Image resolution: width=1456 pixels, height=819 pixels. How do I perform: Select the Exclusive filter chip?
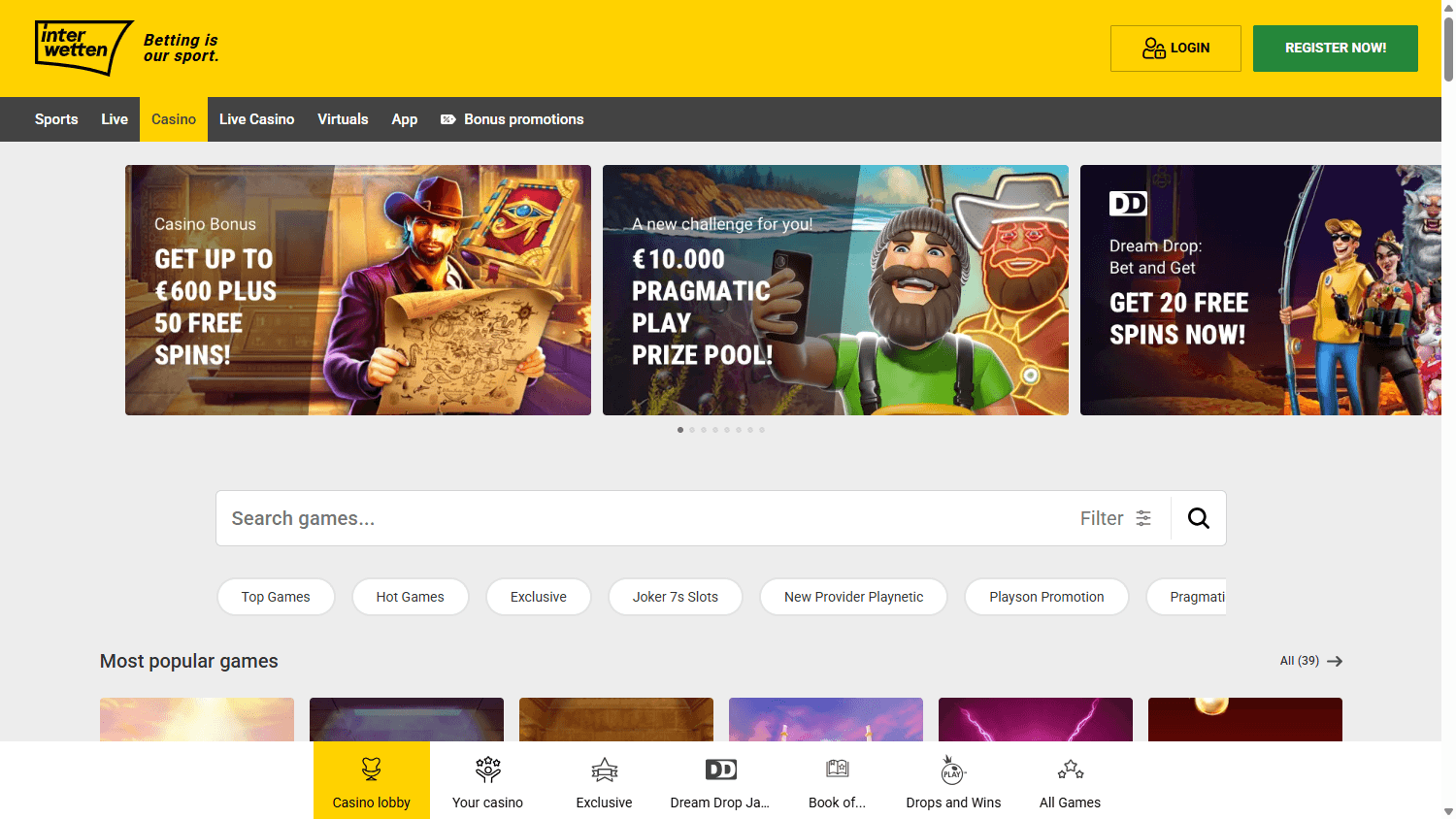[539, 597]
